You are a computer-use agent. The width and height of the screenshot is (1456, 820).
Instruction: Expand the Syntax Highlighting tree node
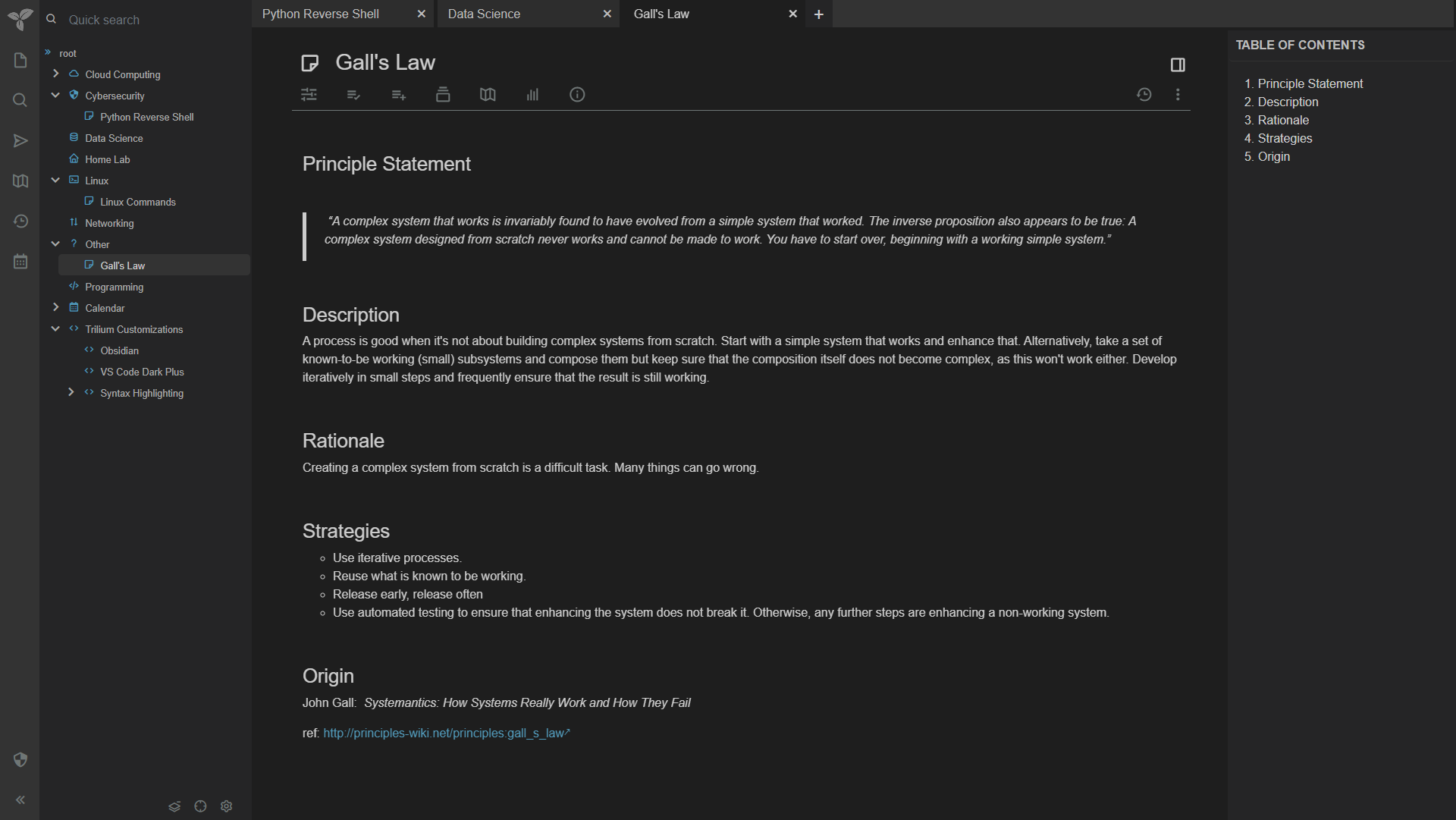pos(71,392)
